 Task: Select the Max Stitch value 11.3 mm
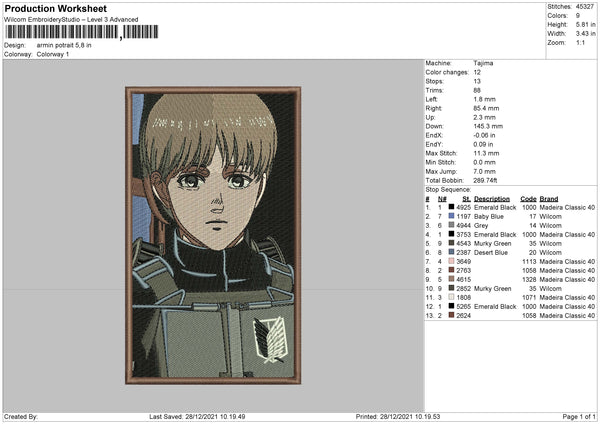[486, 153]
